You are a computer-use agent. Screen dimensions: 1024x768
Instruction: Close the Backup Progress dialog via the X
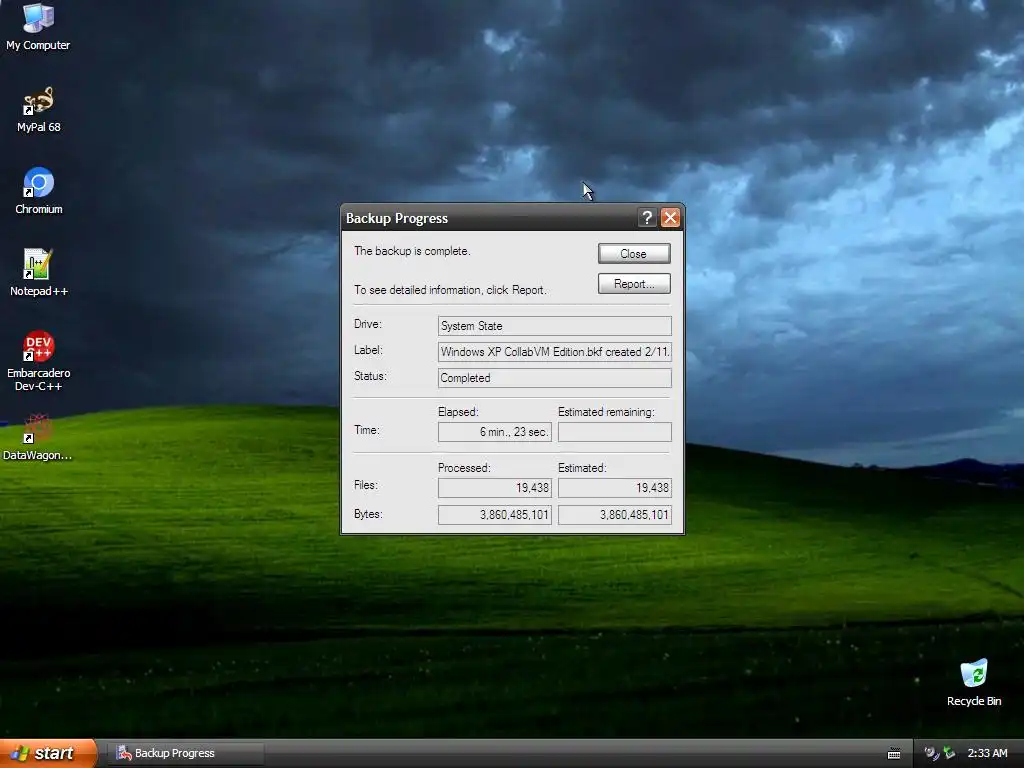pos(670,217)
